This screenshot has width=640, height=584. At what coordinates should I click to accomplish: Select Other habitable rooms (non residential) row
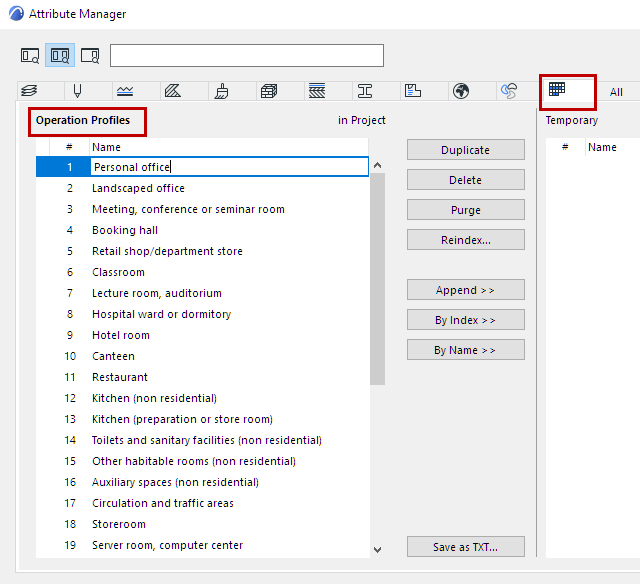click(x=202, y=461)
